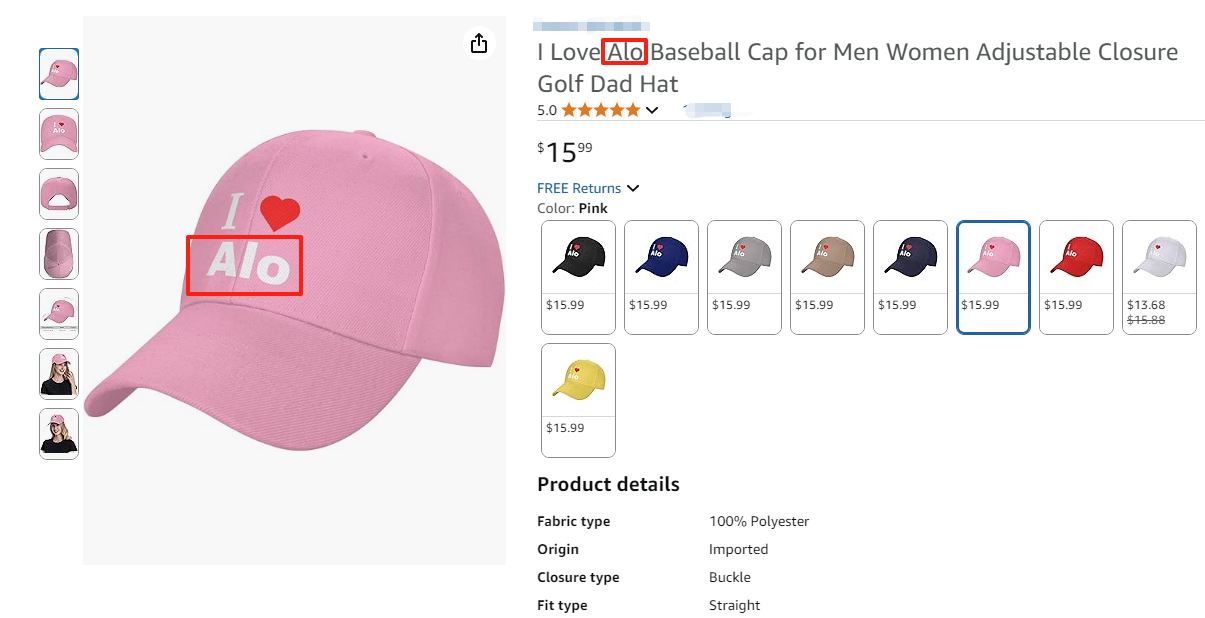1205x618 pixels.
Task: Select the model wearing cap thumbnail
Action: [x=58, y=374]
